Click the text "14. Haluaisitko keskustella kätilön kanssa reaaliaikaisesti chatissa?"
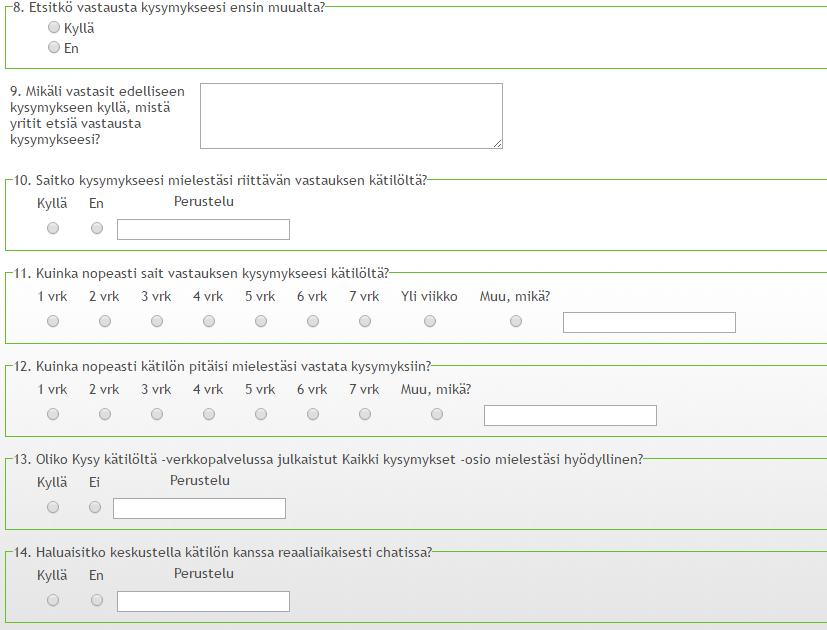 click(x=223, y=552)
